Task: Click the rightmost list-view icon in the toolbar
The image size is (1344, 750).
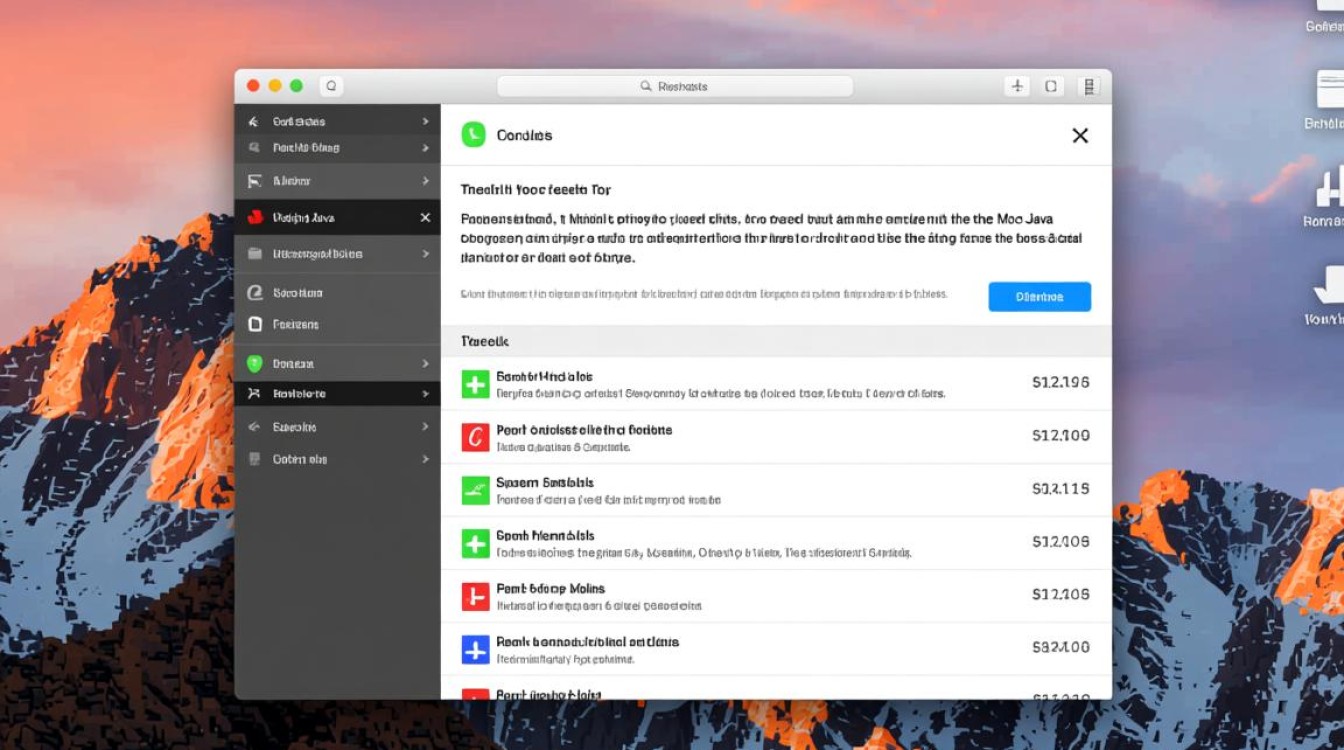Action: [x=1089, y=86]
